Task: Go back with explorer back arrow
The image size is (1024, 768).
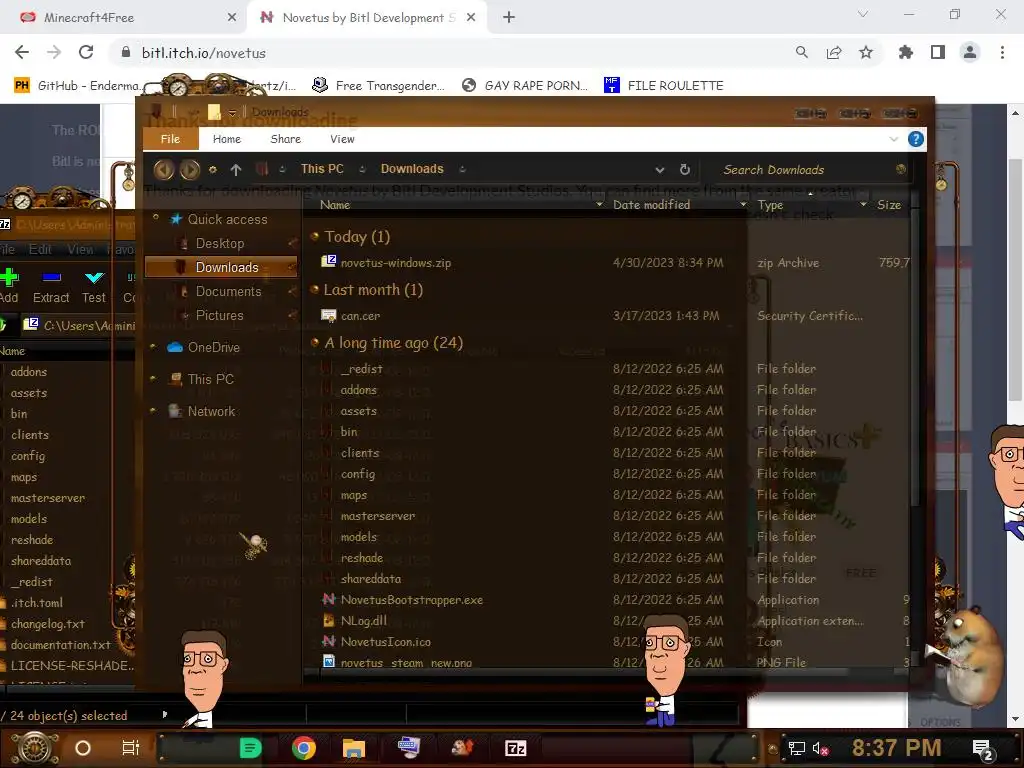Action: click(x=164, y=170)
